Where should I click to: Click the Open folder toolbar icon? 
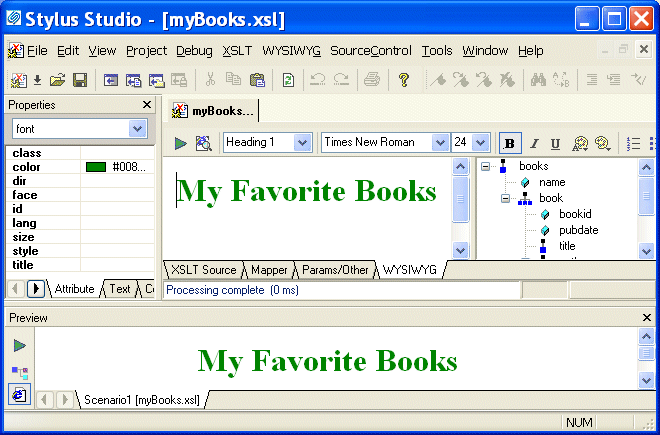[x=58, y=80]
